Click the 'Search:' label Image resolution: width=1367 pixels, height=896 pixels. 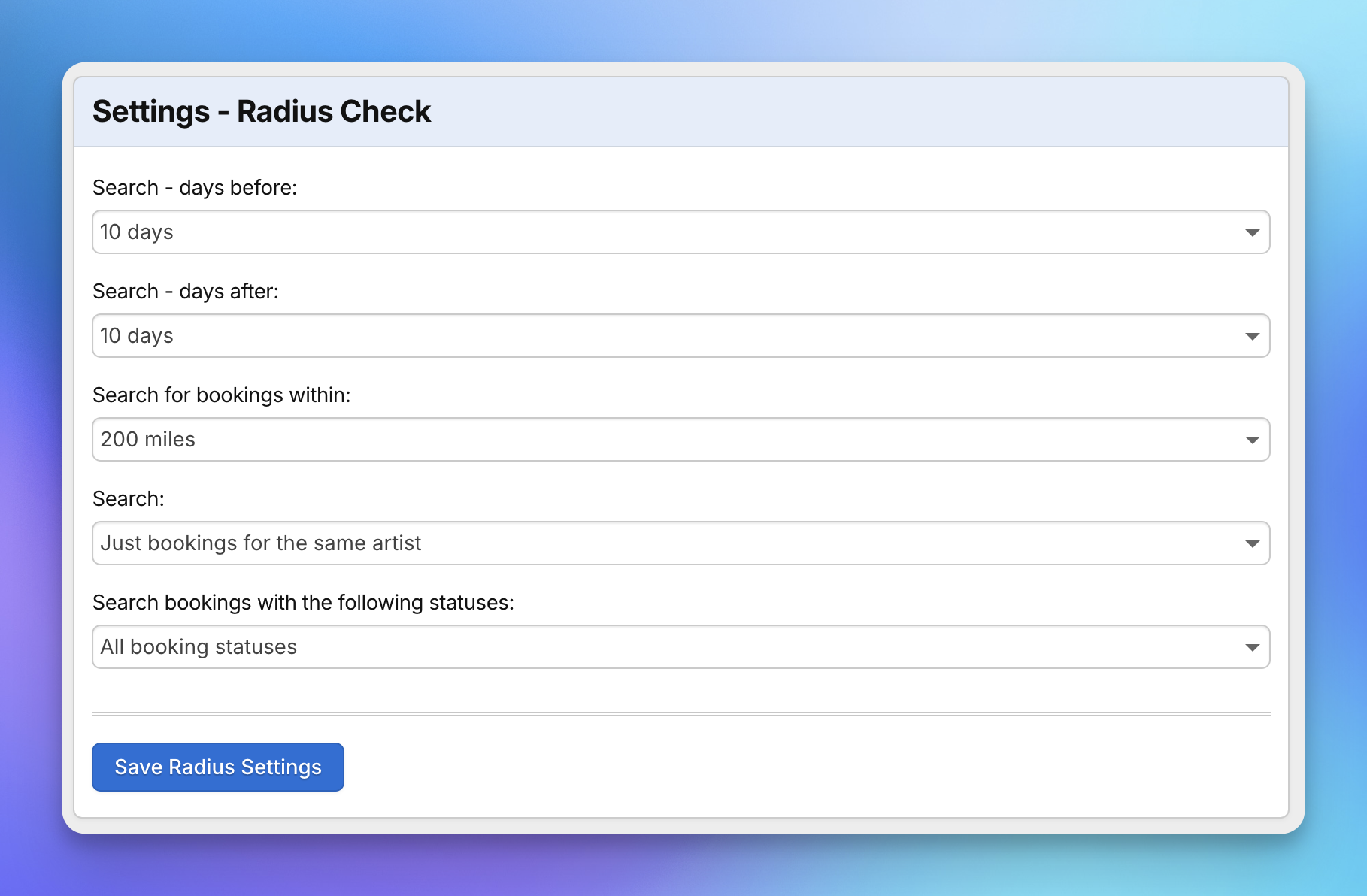click(x=129, y=499)
